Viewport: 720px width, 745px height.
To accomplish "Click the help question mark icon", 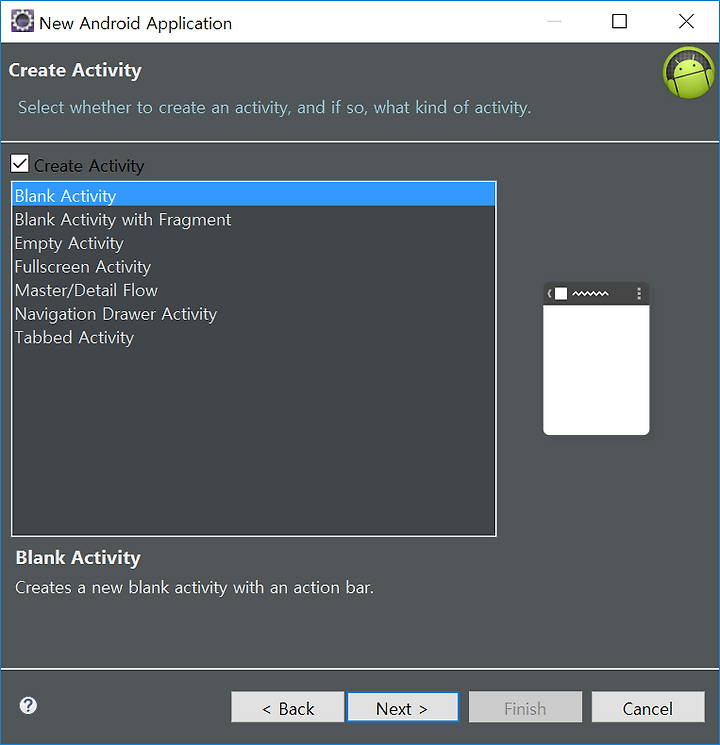I will point(29,706).
